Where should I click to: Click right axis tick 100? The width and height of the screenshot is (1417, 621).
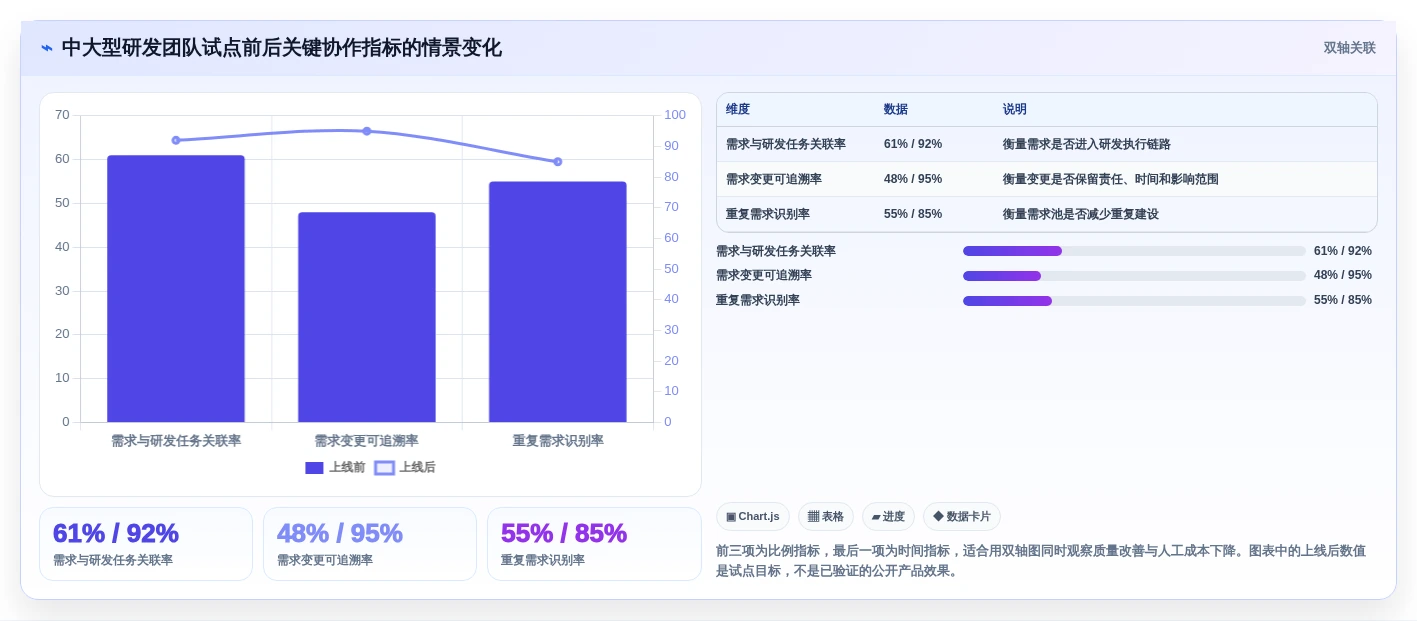coord(675,115)
